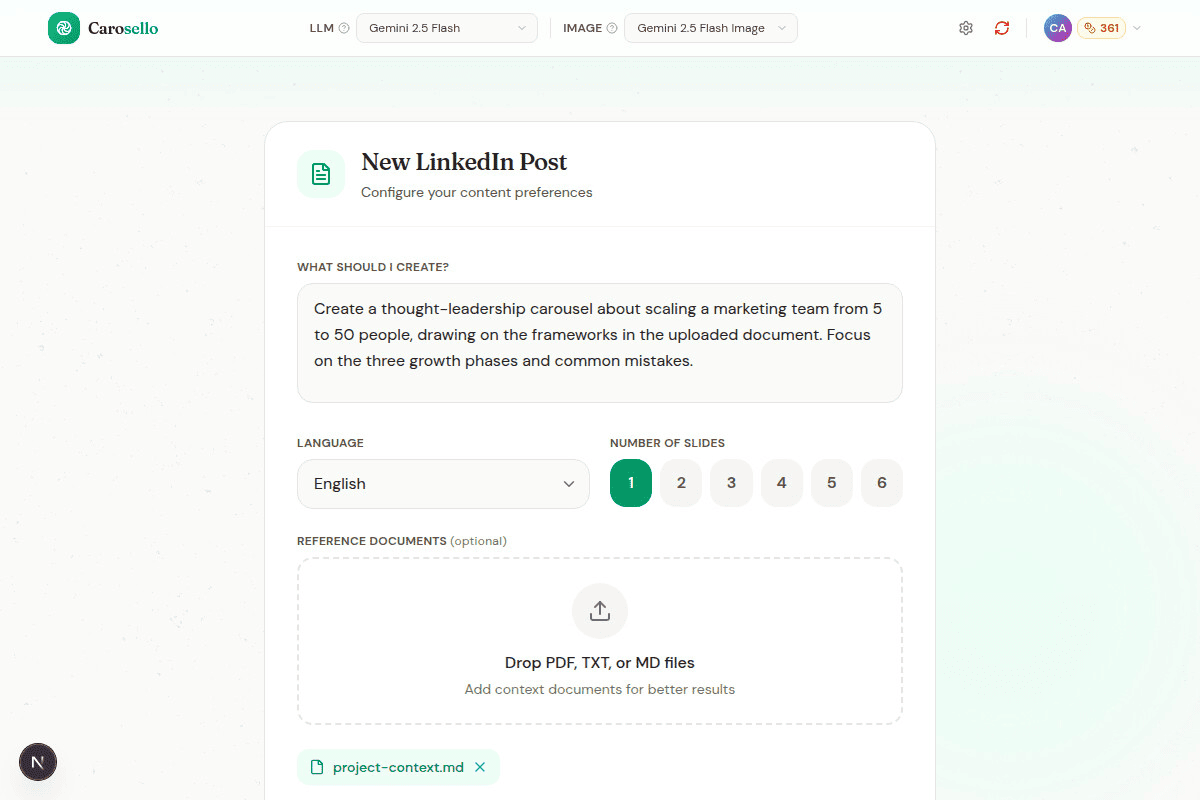Image resolution: width=1200 pixels, height=800 pixels.
Task: Open the CA profile avatar
Action: coord(1057,27)
